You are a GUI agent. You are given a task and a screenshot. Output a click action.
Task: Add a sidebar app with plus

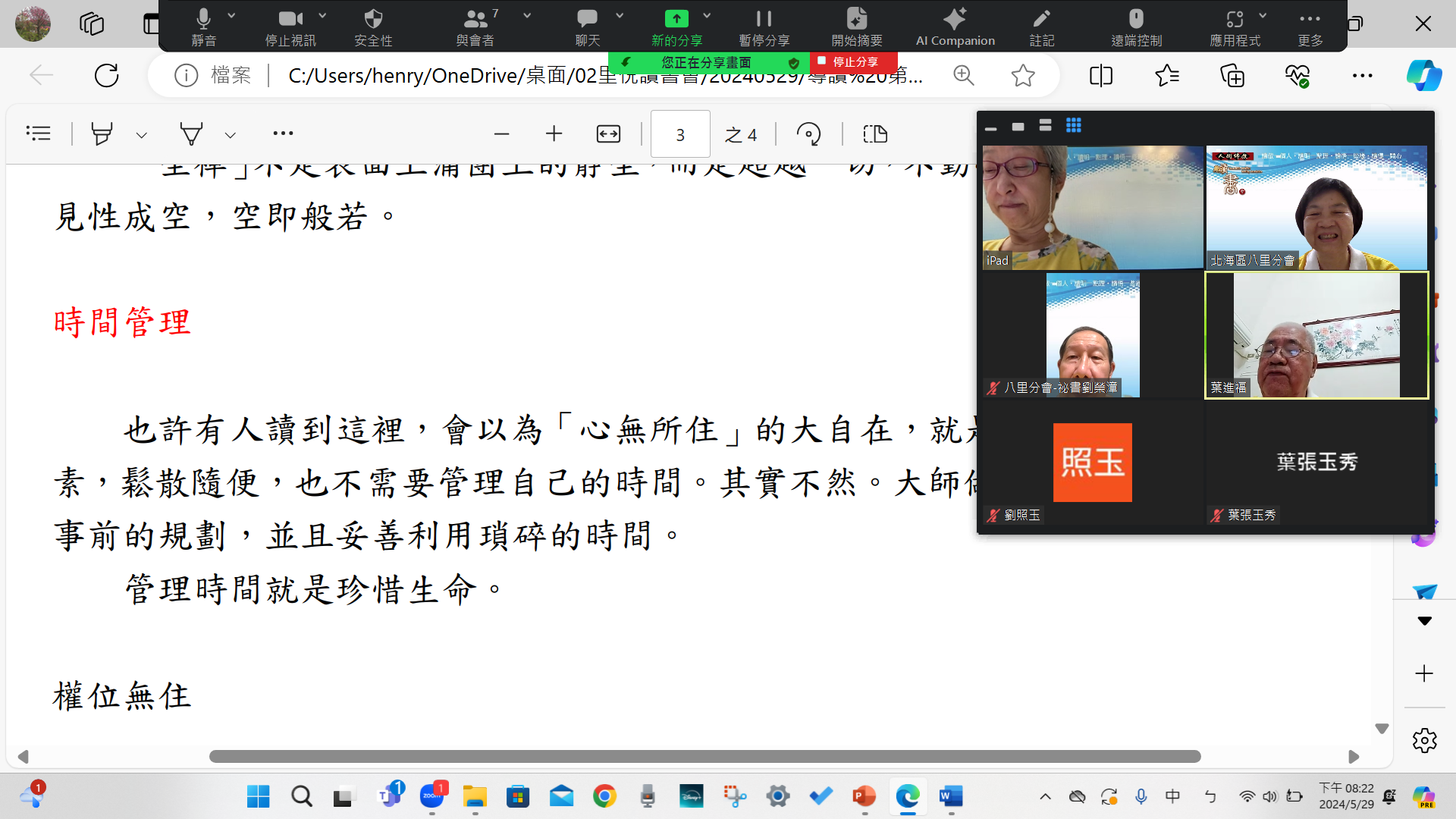click(1424, 673)
